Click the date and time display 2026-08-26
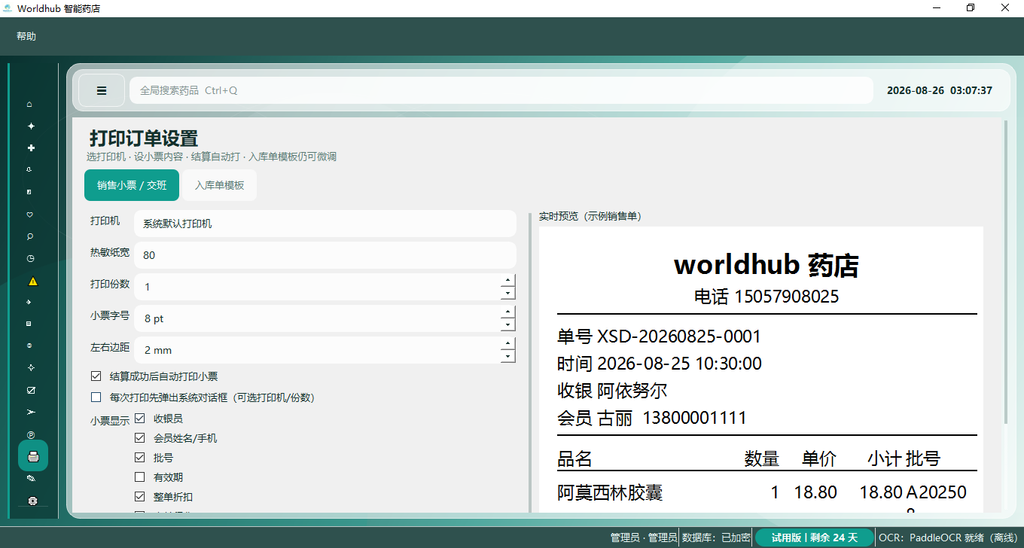Image resolution: width=1024 pixels, height=548 pixels. pos(939,90)
